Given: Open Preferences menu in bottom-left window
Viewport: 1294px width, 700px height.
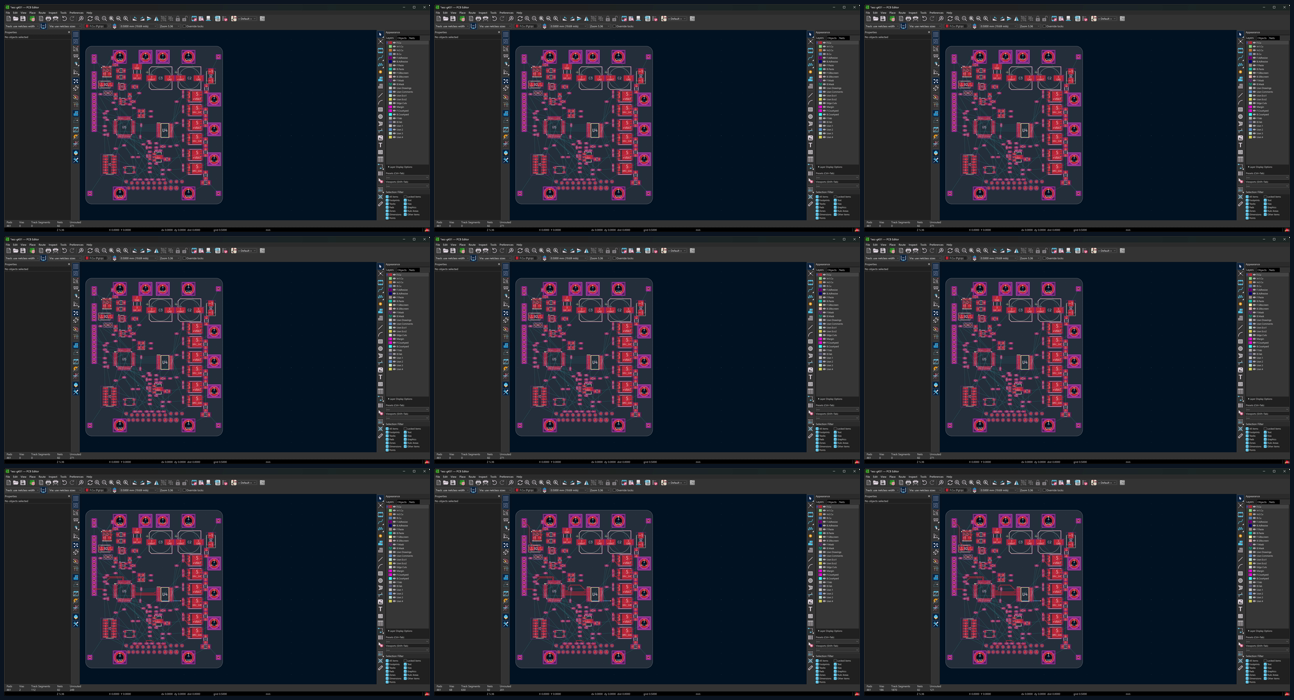Looking at the screenshot, I should pyautogui.click(x=76, y=476).
